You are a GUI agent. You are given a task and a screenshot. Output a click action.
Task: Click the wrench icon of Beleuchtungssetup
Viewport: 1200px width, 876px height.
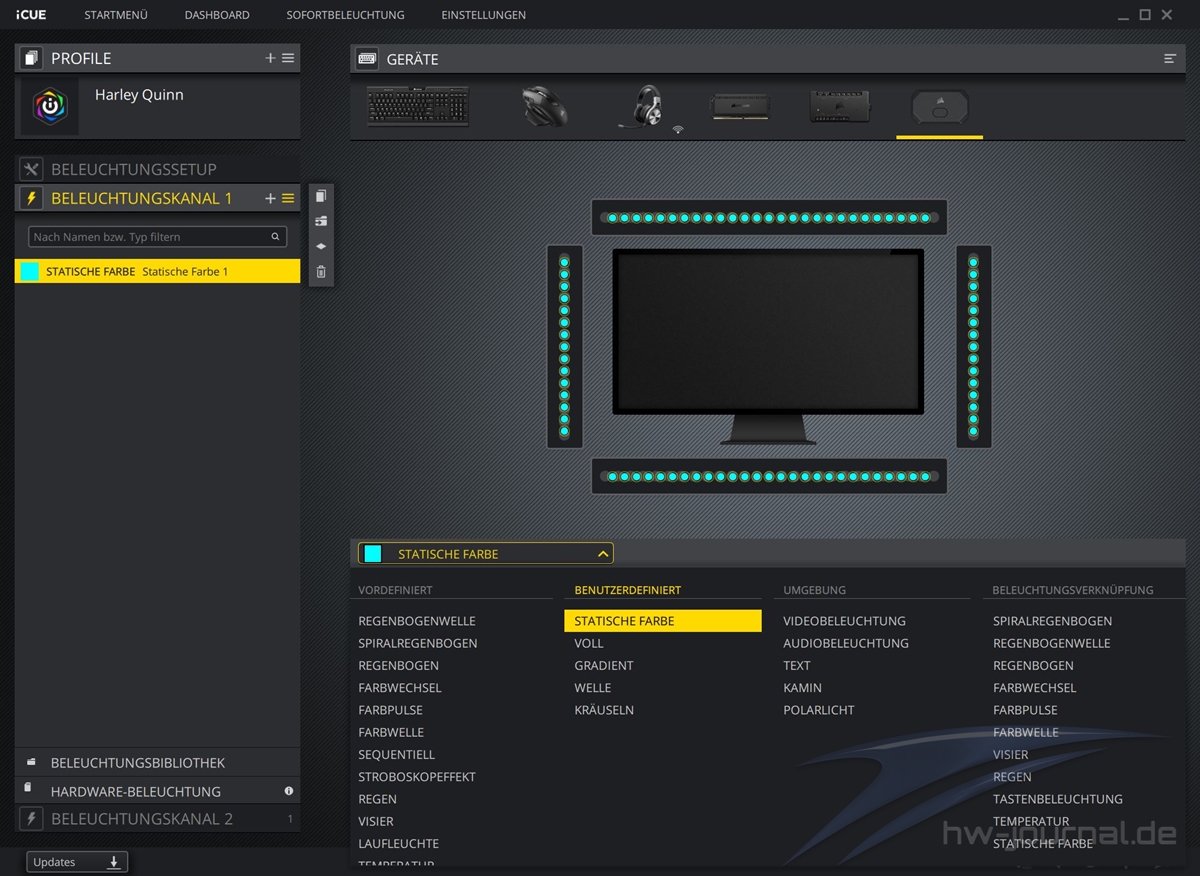click(31, 169)
